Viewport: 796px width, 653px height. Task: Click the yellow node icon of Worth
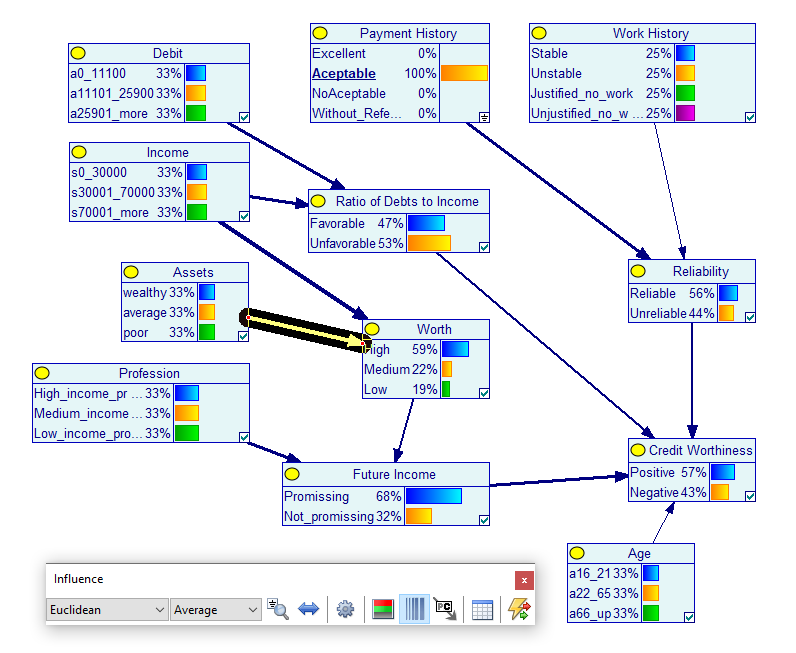(x=372, y=329)
